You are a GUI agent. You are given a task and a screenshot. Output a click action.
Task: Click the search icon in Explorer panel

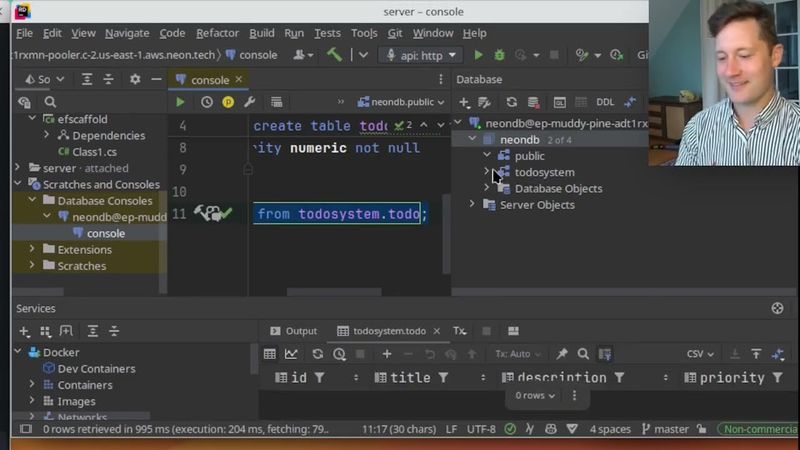pyautogui.click(x=50, y=102)
